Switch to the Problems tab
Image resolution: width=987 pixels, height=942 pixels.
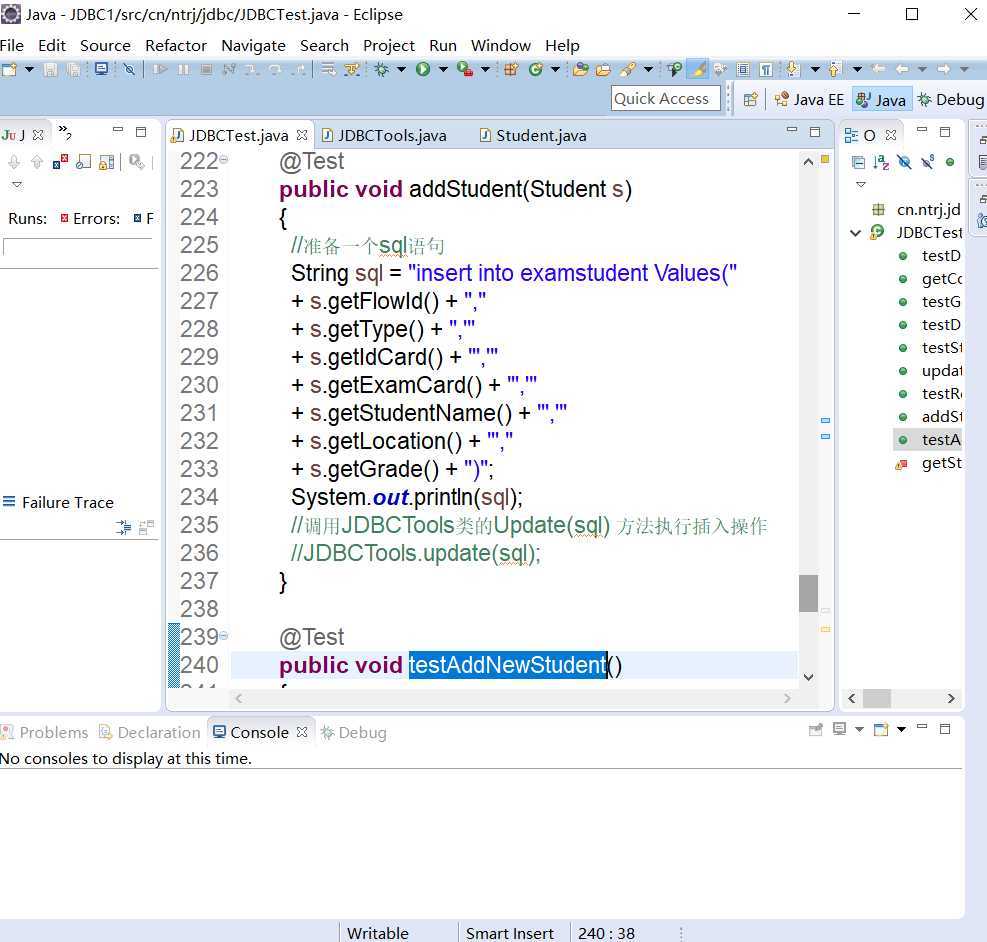point(45,732)
